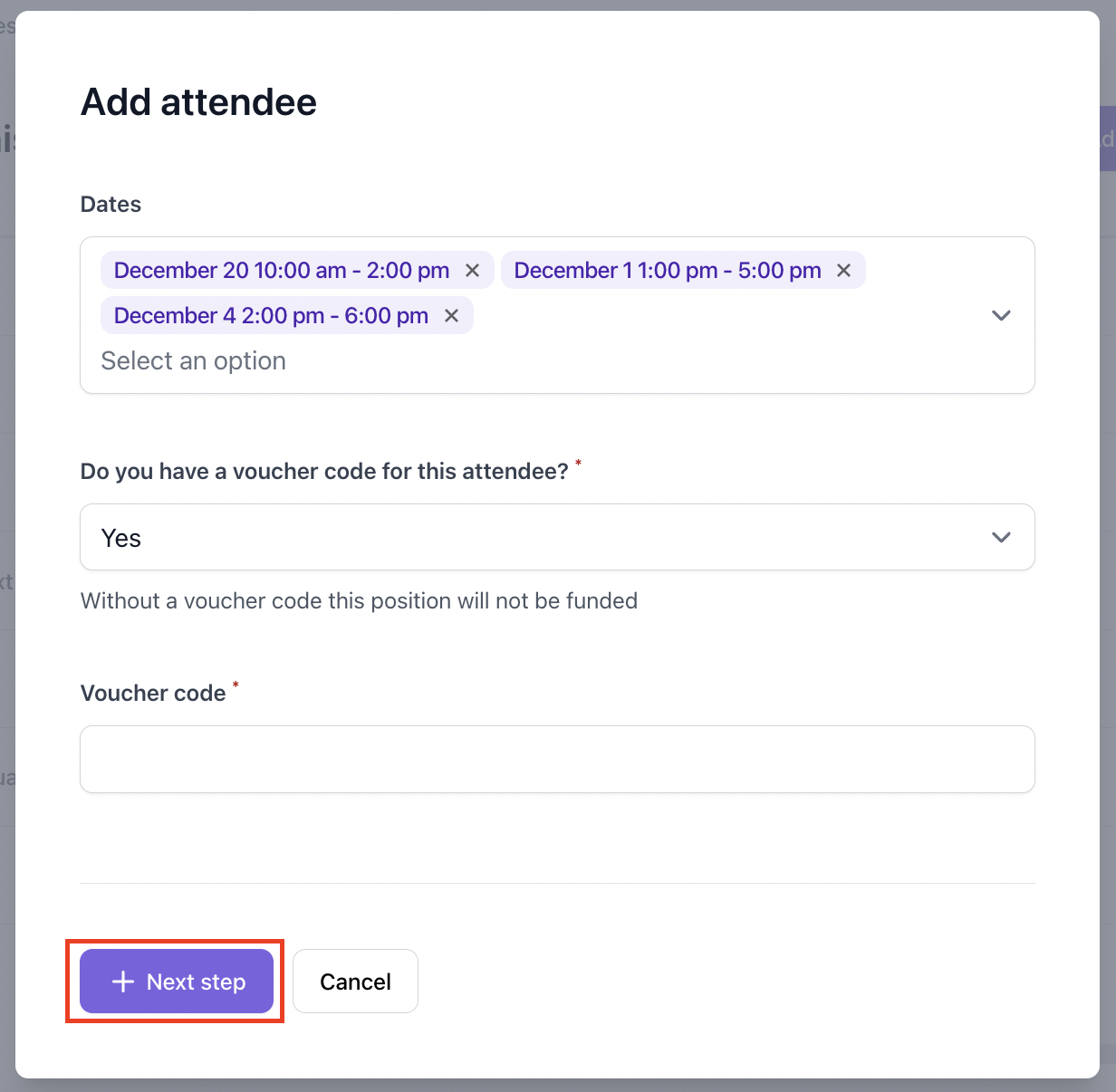Remove the December 20 date tag
The image size is (1116, 1092).
472,271
